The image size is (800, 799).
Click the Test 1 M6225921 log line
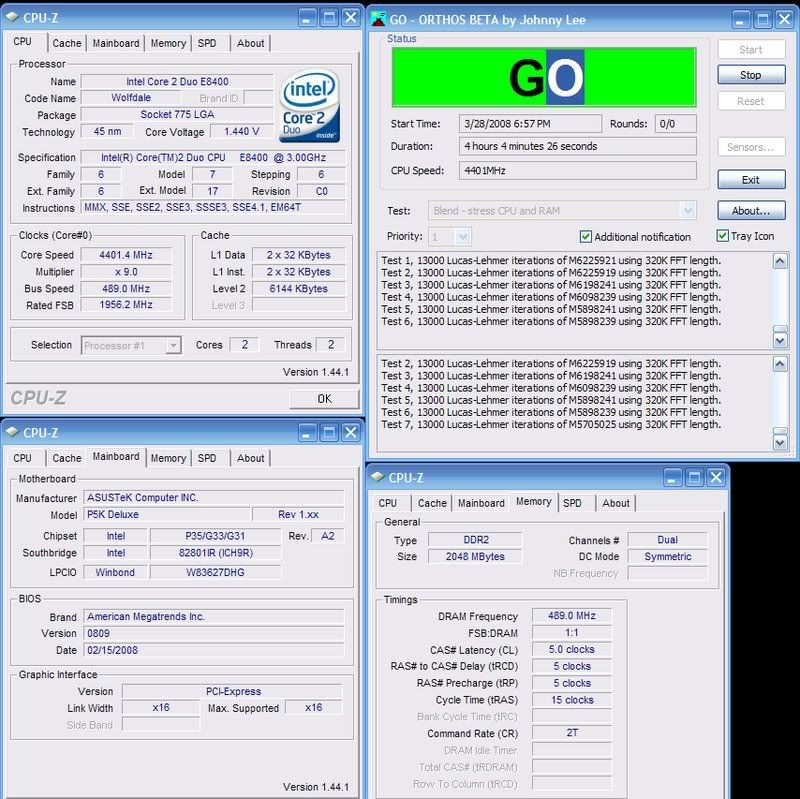[551, 260]
